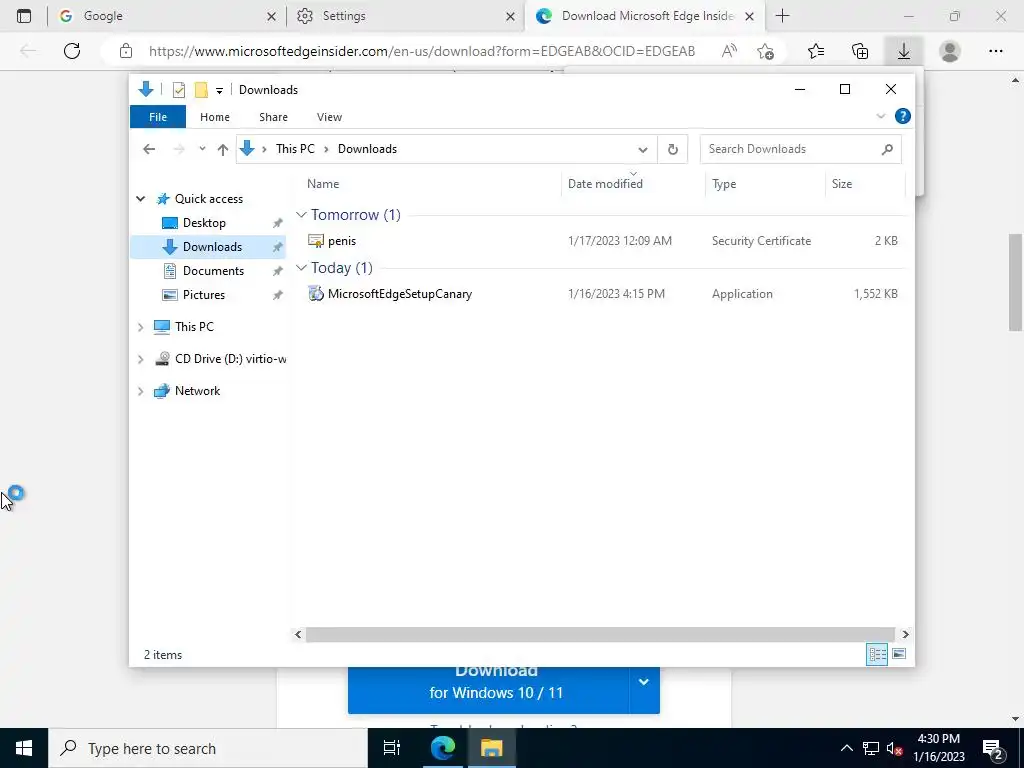This screenshot has height=768, width=1024.
Task: Click Explorer back navigation arrow
Action: pos(149,150)
